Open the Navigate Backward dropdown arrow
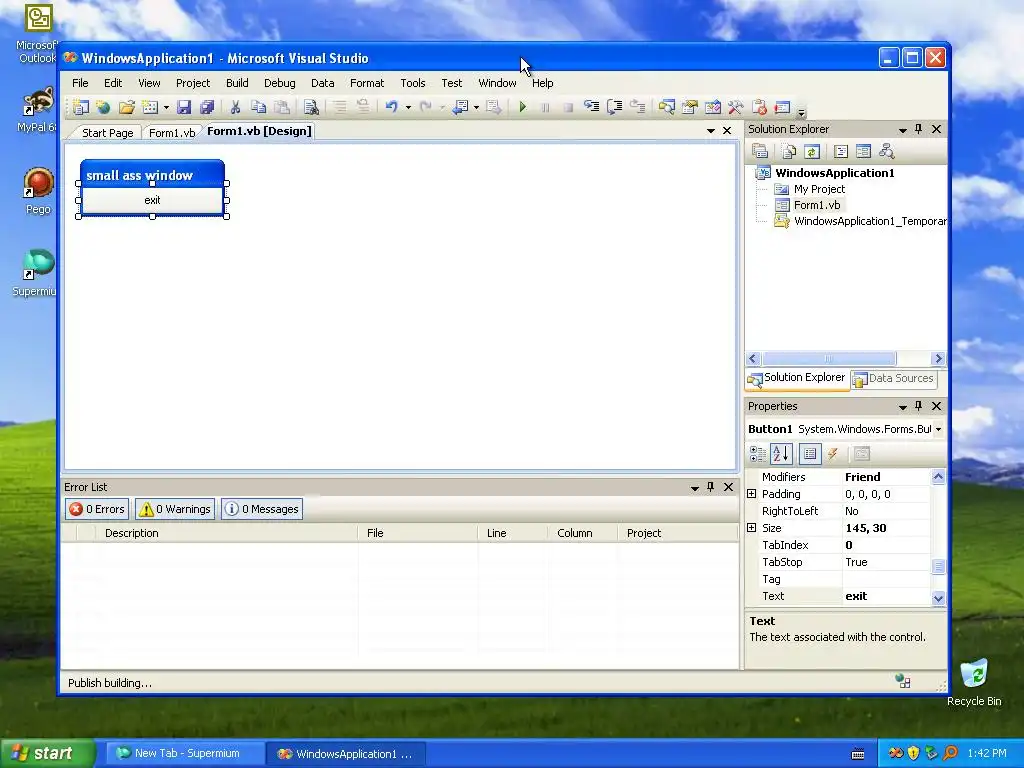Image resolution: width=1024 pixels, height=768 pixels. (476, 107)
